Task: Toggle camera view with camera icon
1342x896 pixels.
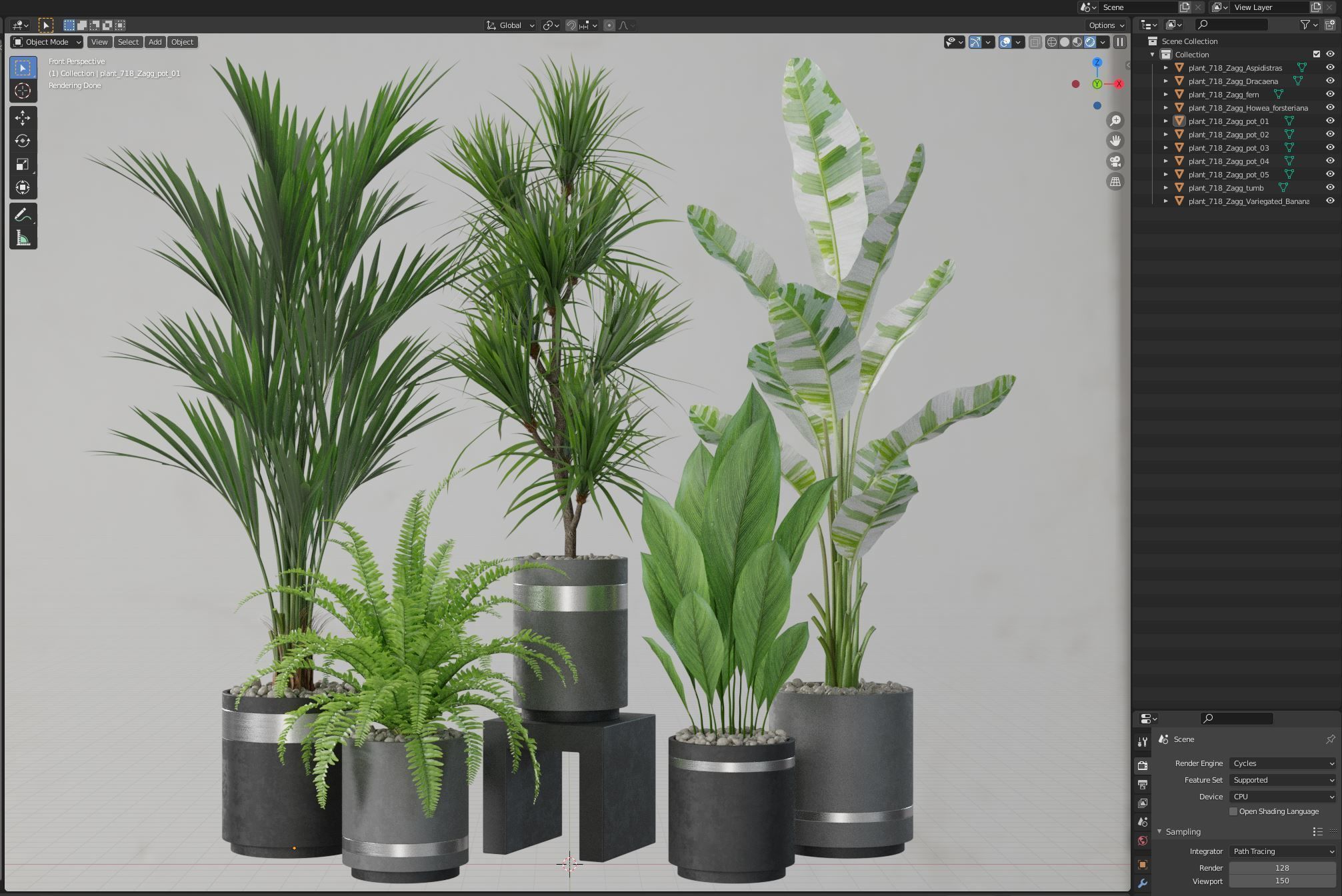Action: [x=1115, y=161]
